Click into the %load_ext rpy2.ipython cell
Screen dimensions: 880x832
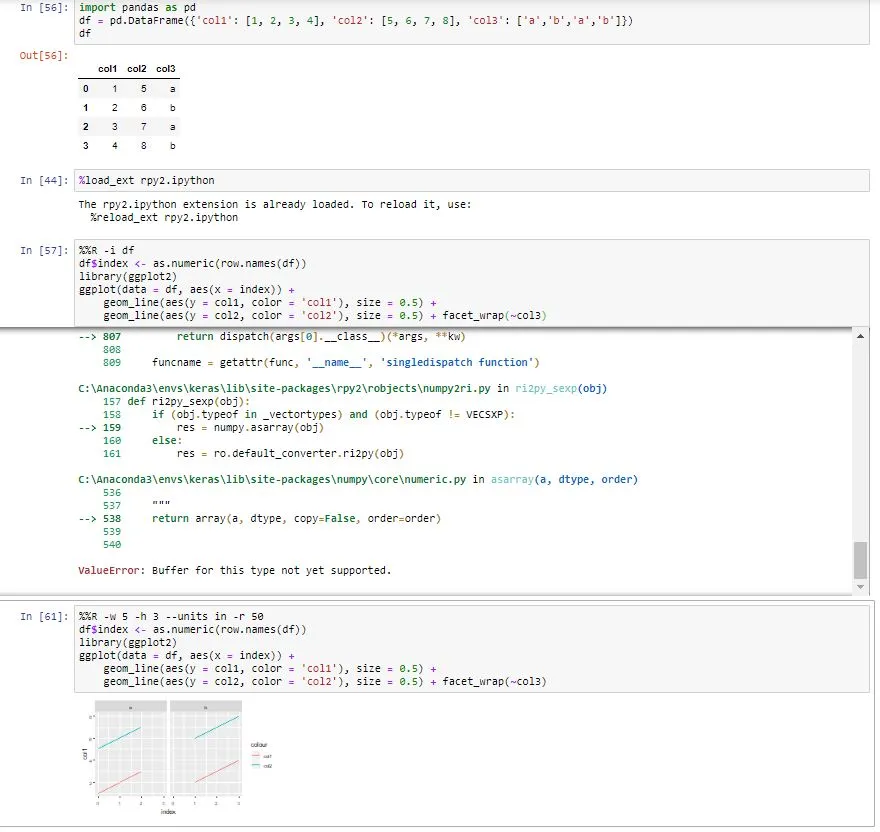[x=471, y=181]
